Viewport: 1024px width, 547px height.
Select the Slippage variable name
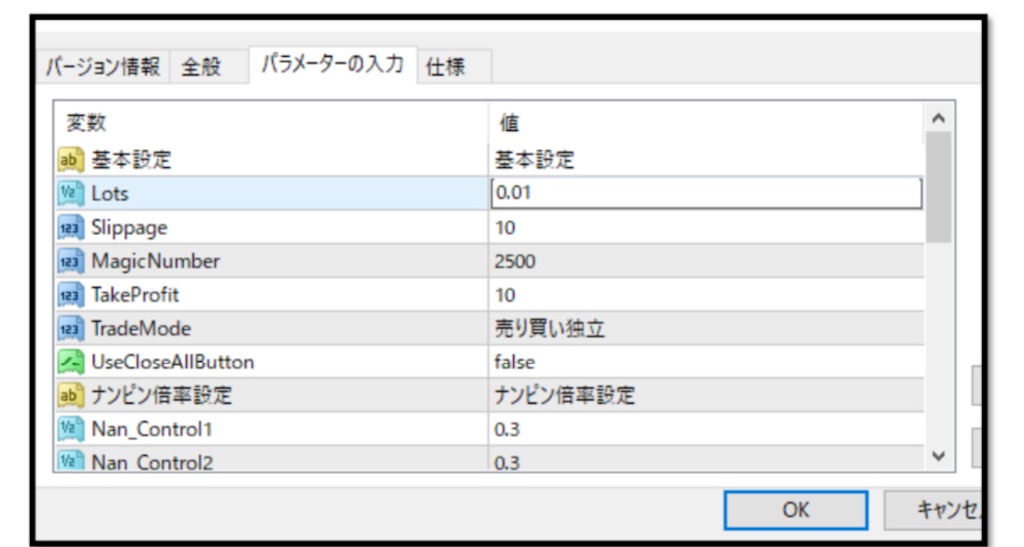click(129, 228)
